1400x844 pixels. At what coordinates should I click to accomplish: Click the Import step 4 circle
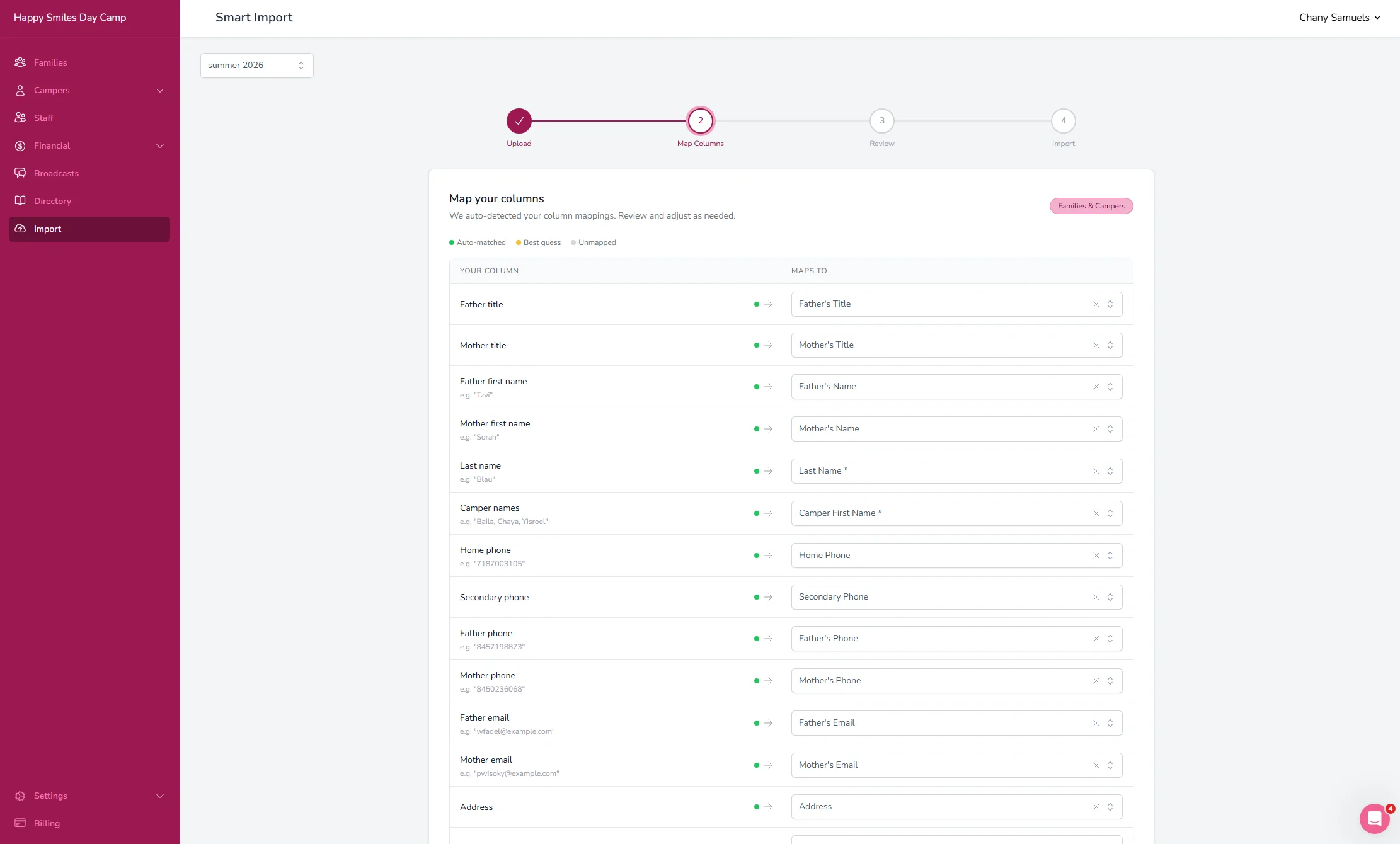[x=1064, y=121]
